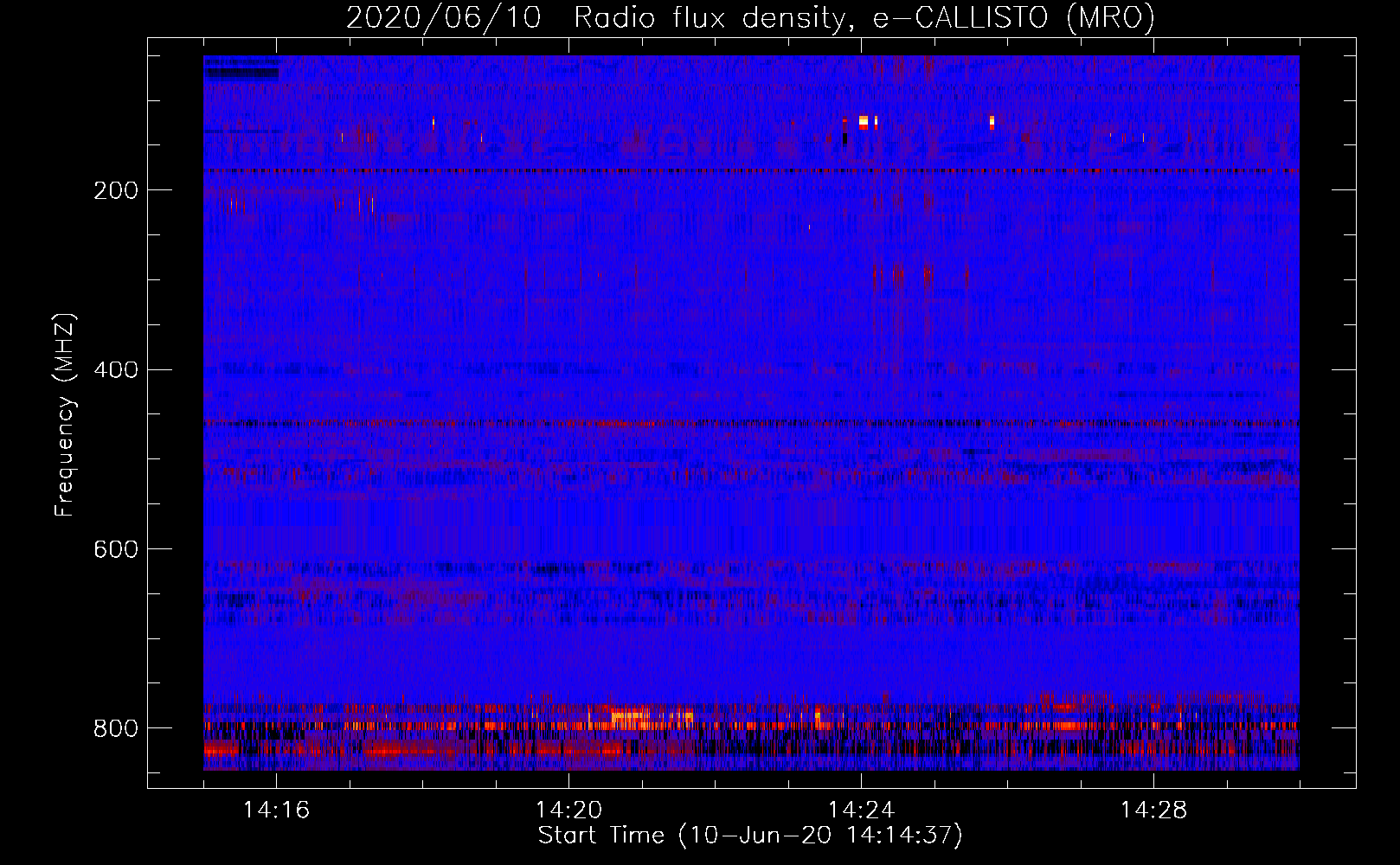
Task: Select the 800 frequency tick label
Action: tap(116, 728)
